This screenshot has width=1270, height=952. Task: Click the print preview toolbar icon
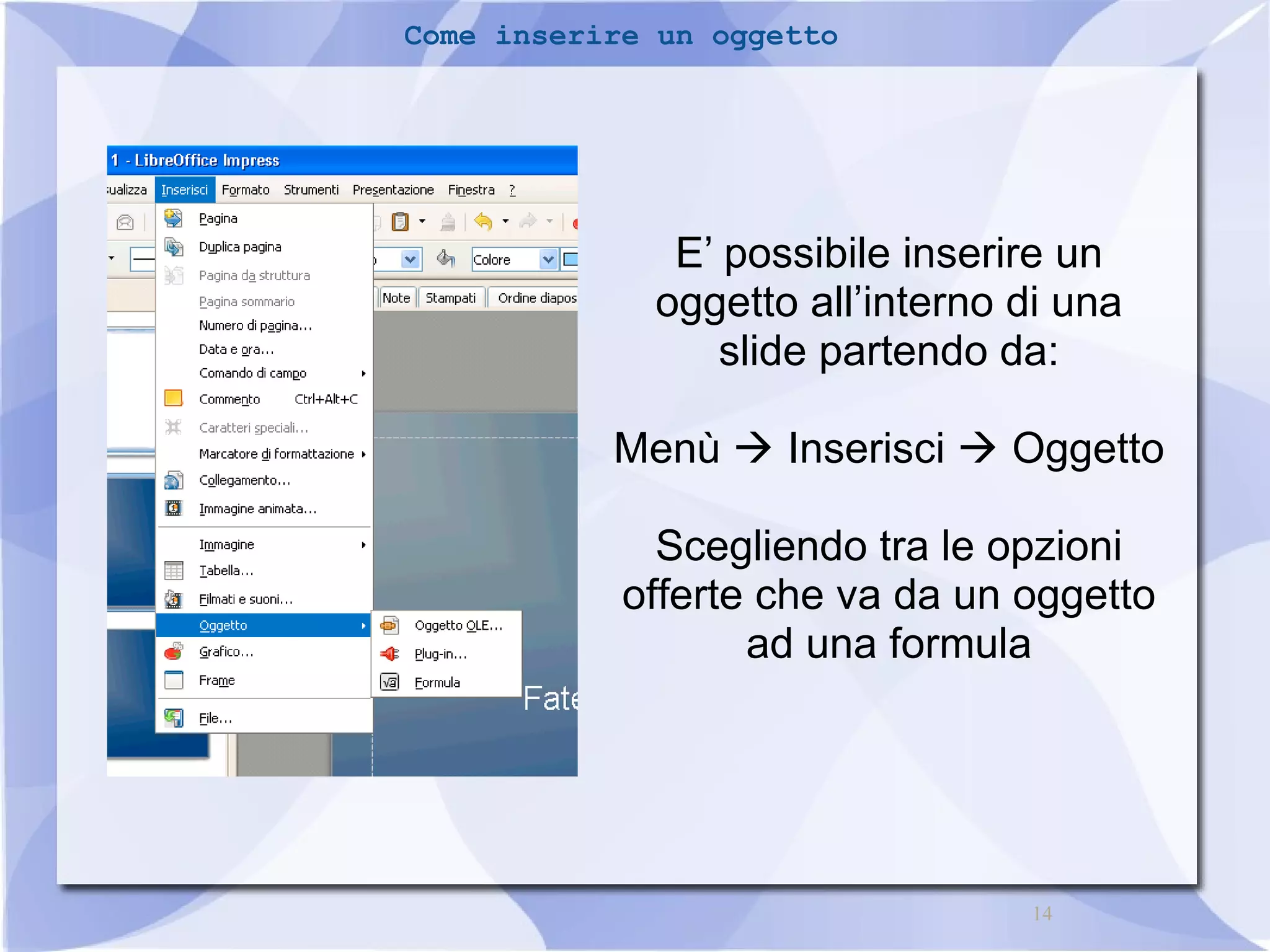(125, 222)
